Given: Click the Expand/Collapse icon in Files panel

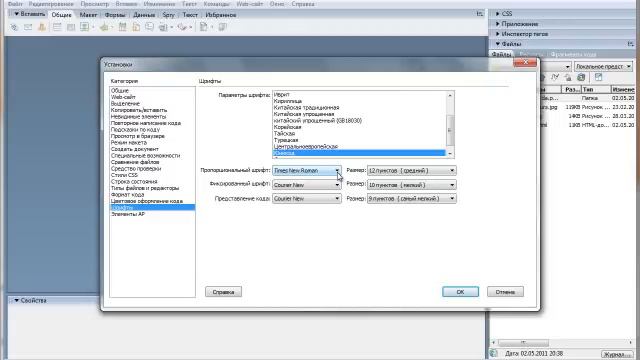Looking at the screenshot, I should (598, 77).
